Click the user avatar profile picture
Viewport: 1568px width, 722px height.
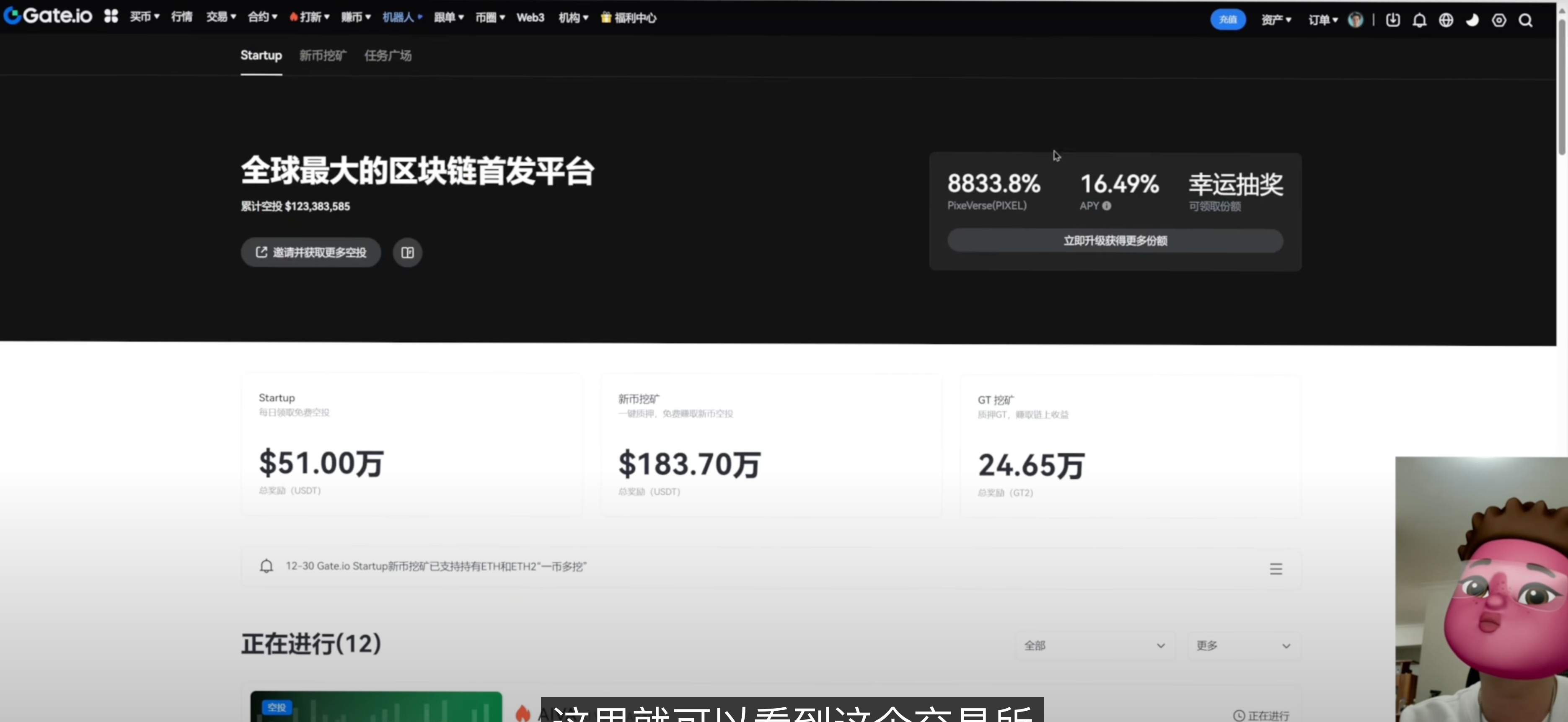coord(1356,19)
